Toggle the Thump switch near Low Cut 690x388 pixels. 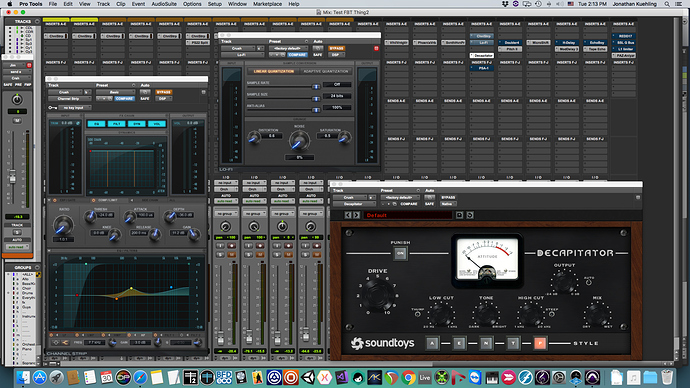point(418,314)
